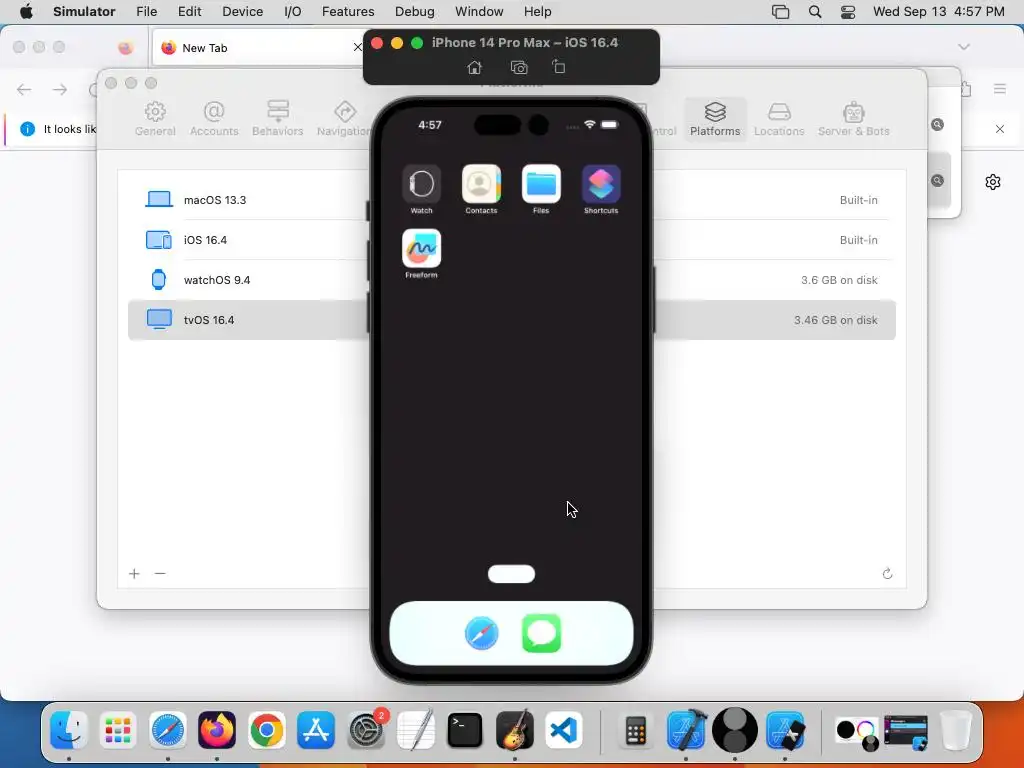Image resolution: width=1024 pixels, height=768 pixels.
Task: Open Xcode from the Dock
Action: [x=686, y=729]
